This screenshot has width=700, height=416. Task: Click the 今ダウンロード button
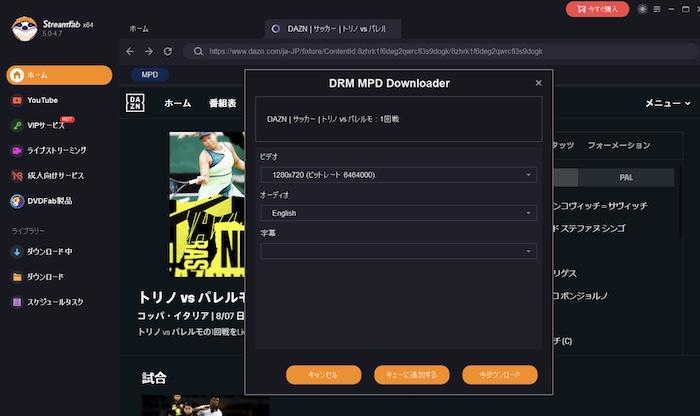click(x=500, y=375)
